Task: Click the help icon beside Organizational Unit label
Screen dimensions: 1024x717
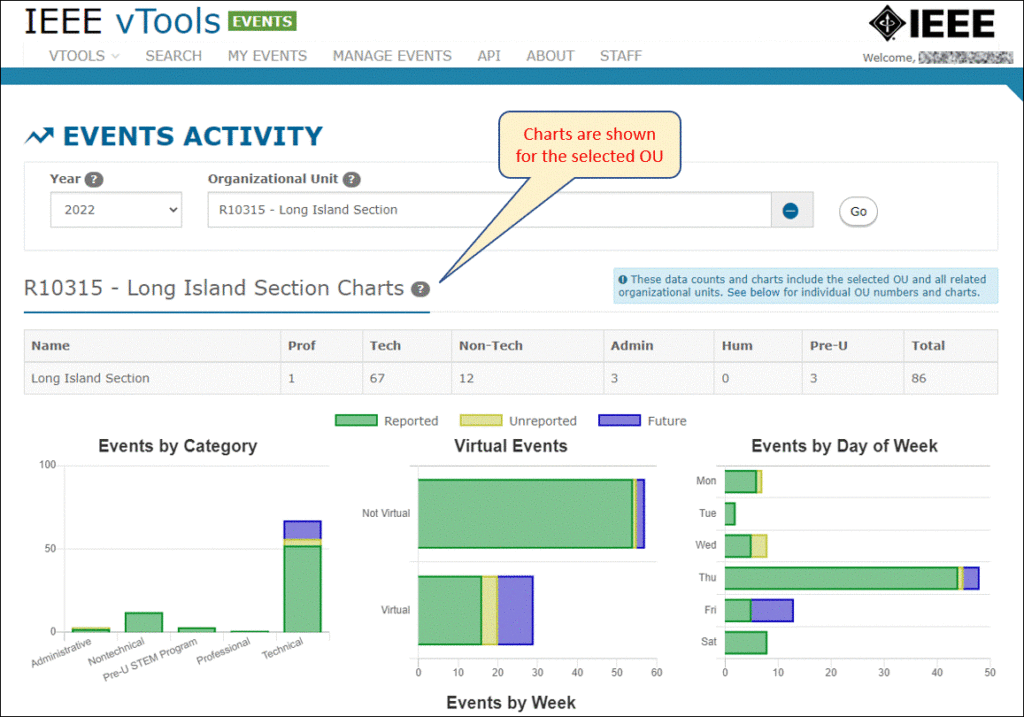Action: pos(351,179)
